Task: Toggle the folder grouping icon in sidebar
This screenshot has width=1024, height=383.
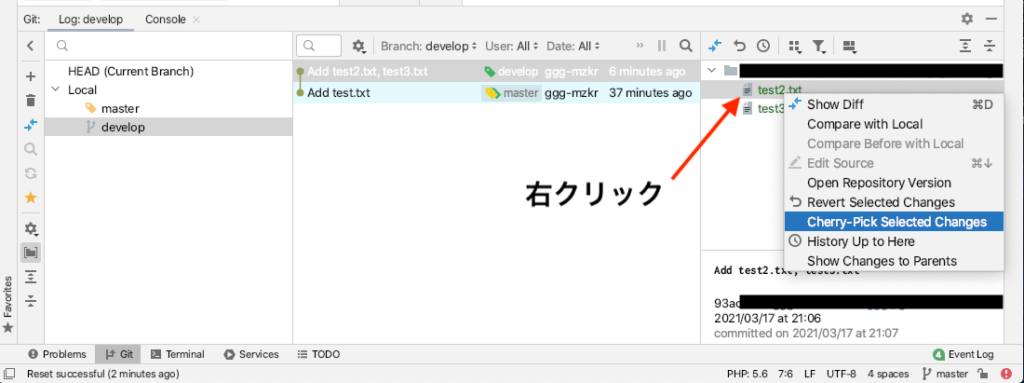Action: (x=30, y=252)
